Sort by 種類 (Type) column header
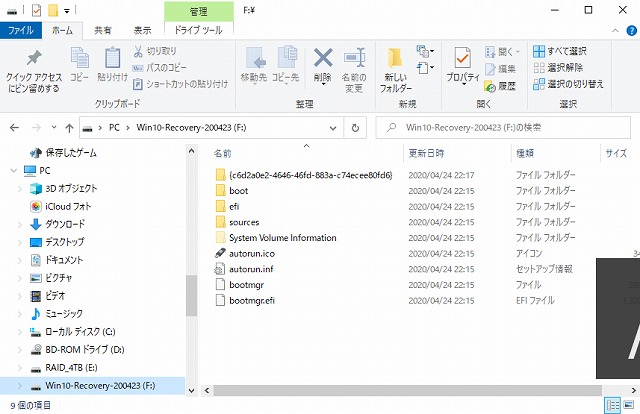Image resolution: width=640 pixels, height=414 pixels. click(524, 153)
